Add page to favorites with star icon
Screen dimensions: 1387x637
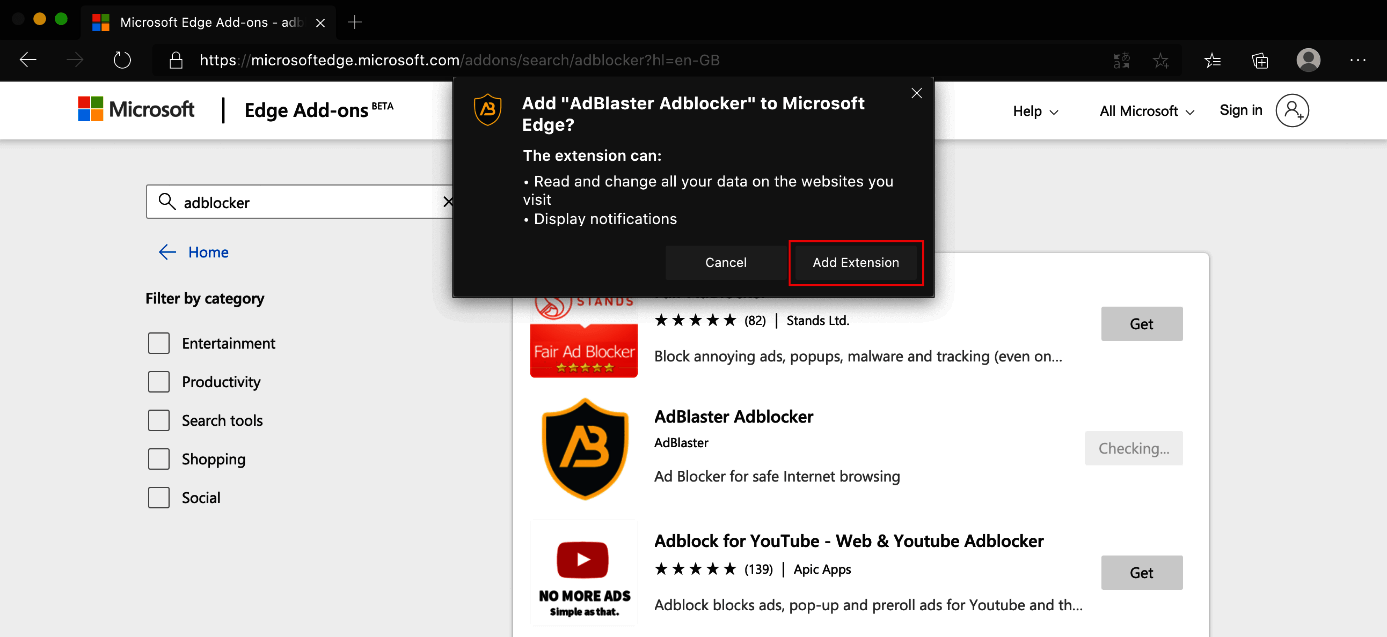(1161, 60)
